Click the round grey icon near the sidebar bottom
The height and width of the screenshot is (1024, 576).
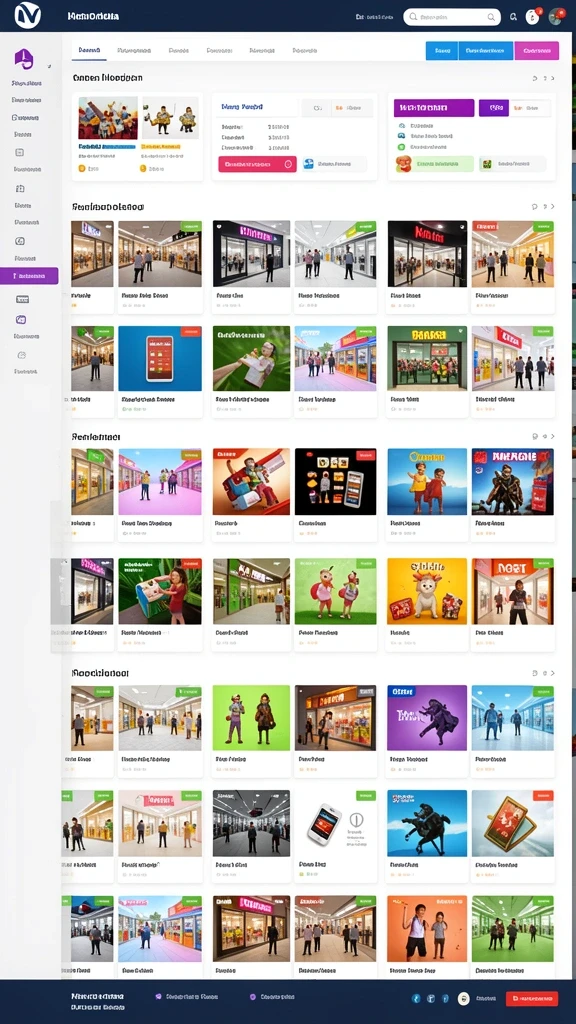(x=22, y=355)
